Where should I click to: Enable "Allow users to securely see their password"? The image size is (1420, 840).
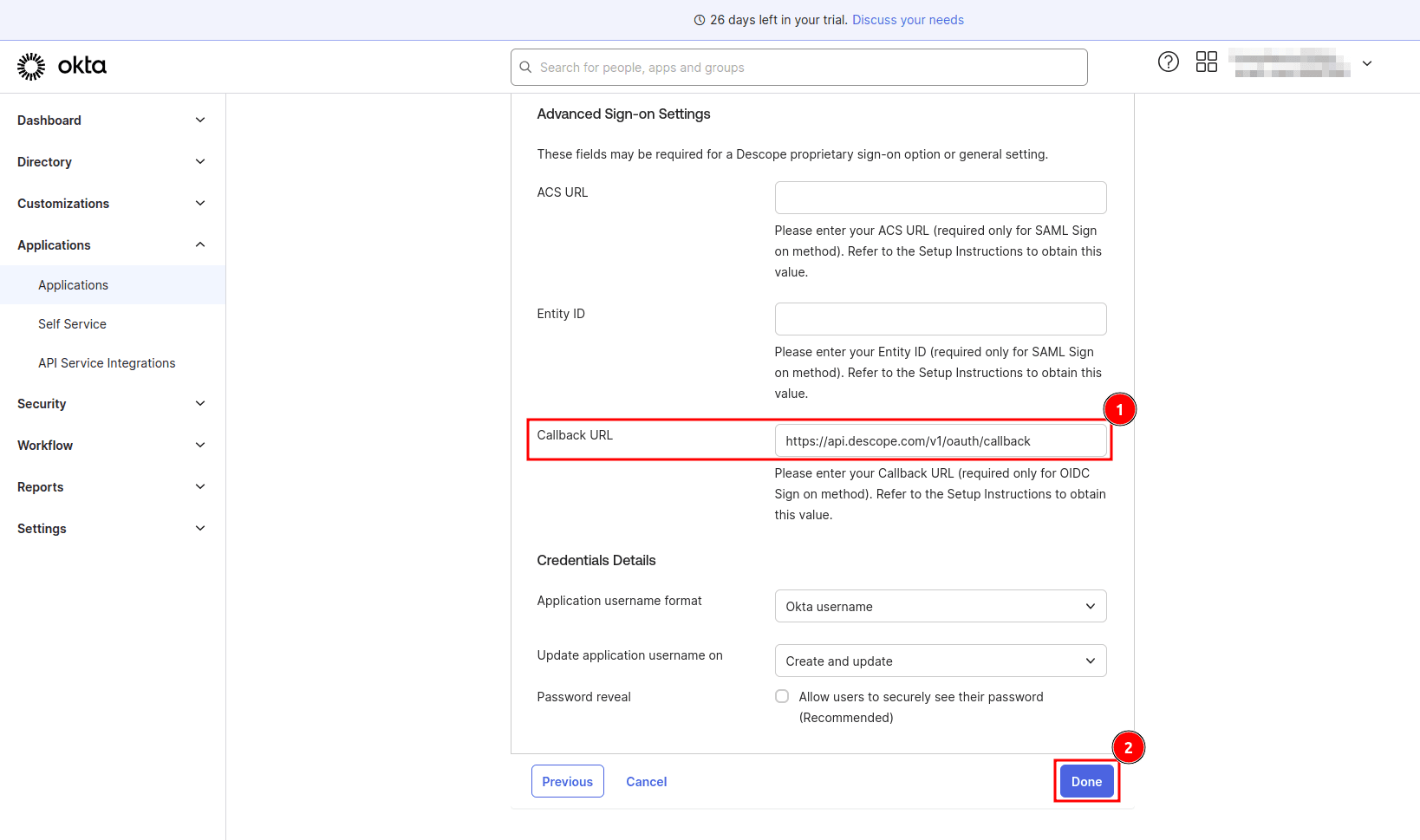(781, 696)
